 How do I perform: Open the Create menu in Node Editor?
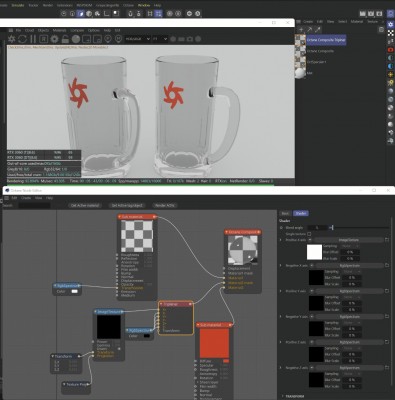point(26,198)
